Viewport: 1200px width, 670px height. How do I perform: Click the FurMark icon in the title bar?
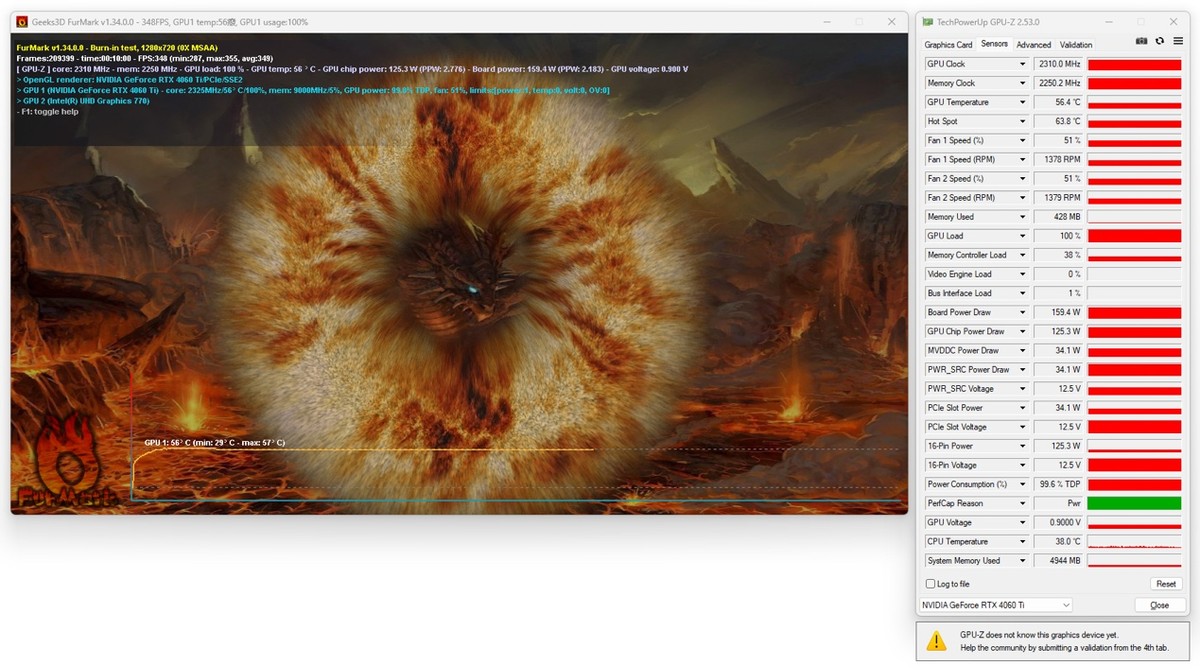click(21, 21)
